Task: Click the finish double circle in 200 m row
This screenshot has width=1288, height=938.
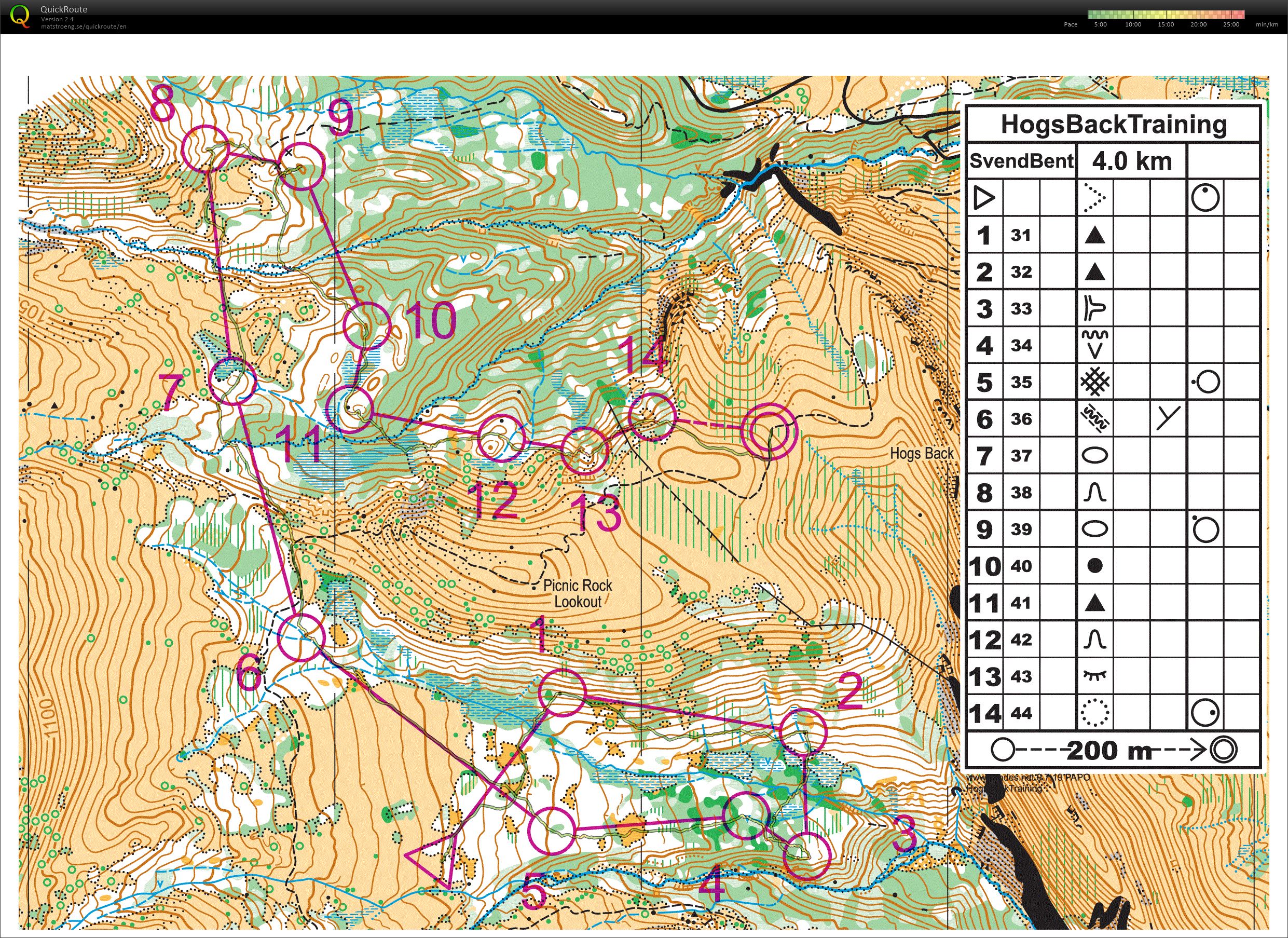Action: [1223, 750]
